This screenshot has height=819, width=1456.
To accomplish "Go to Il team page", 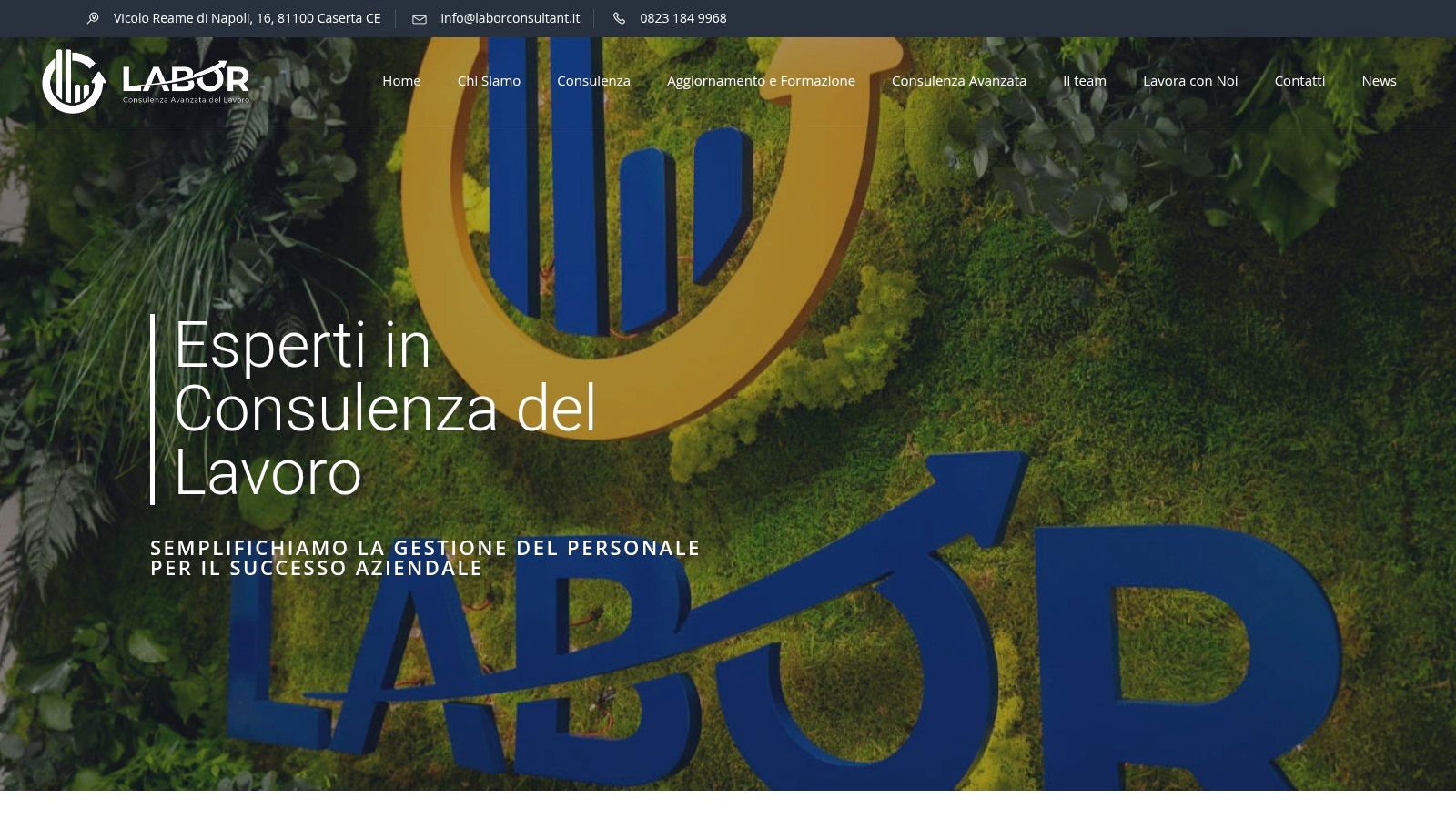I will pos(1085,81).
